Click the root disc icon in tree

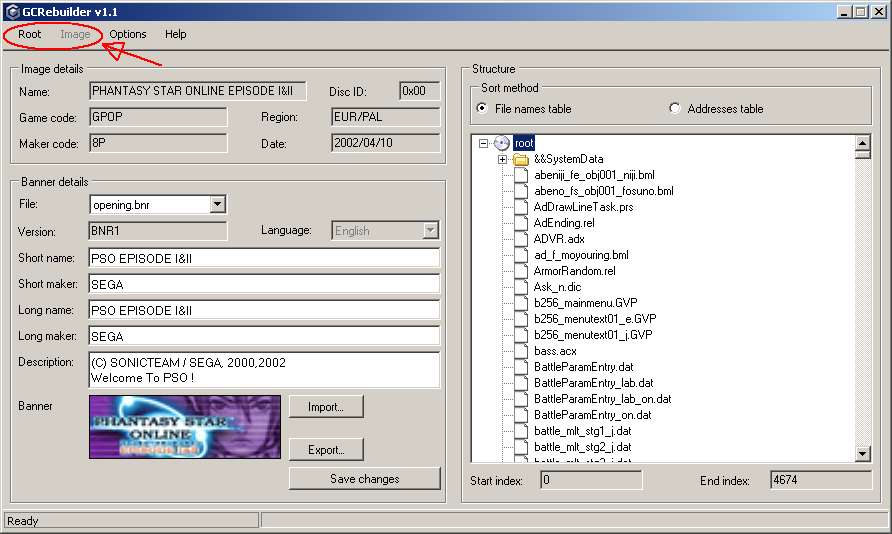(502, 144)
